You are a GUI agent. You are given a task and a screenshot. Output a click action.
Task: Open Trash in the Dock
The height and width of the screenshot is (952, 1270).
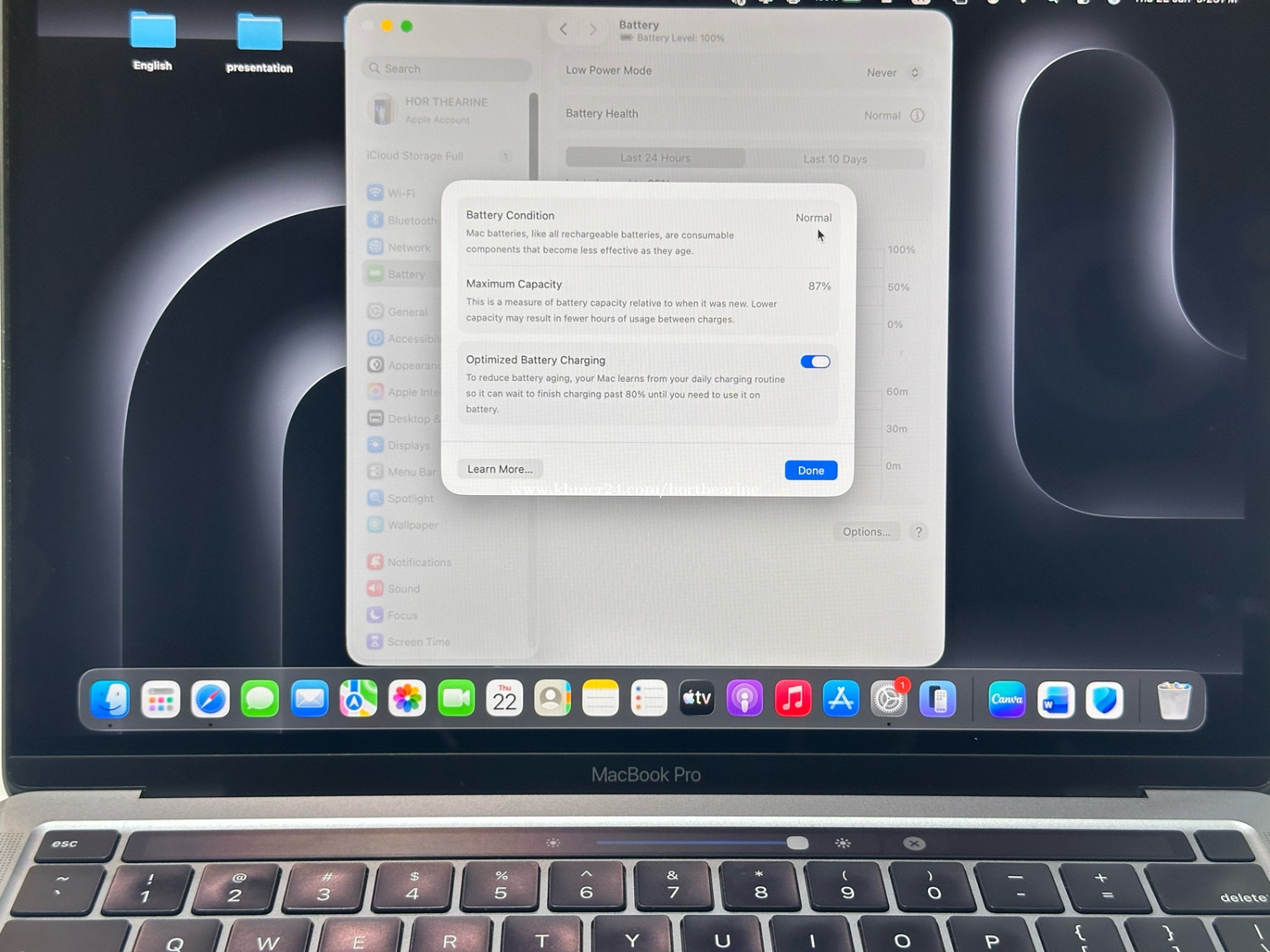[1173, 700]
